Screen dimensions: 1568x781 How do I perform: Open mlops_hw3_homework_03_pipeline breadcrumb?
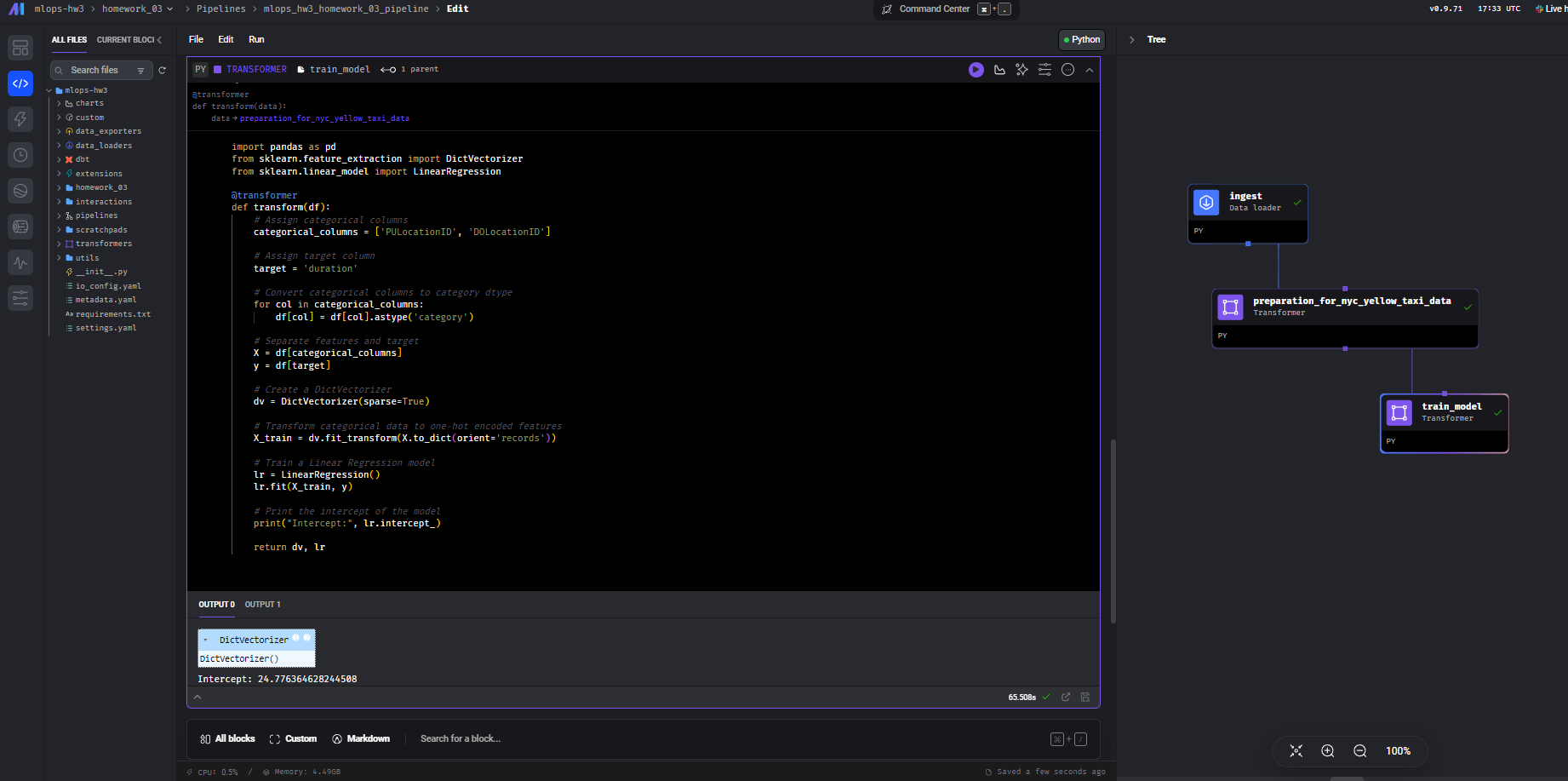point(346,9)
